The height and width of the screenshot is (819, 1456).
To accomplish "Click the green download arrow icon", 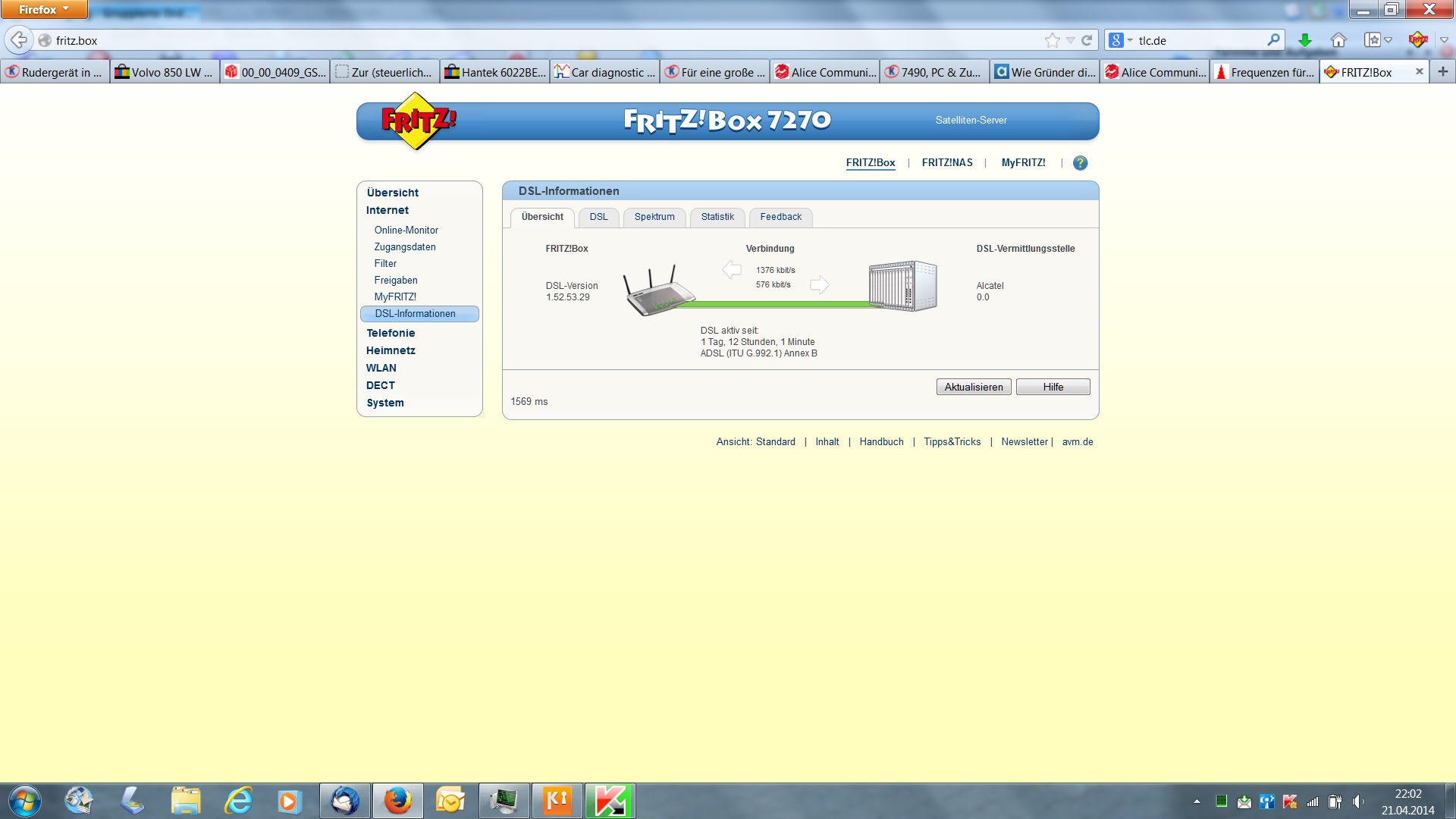I will pos(1304,40).
